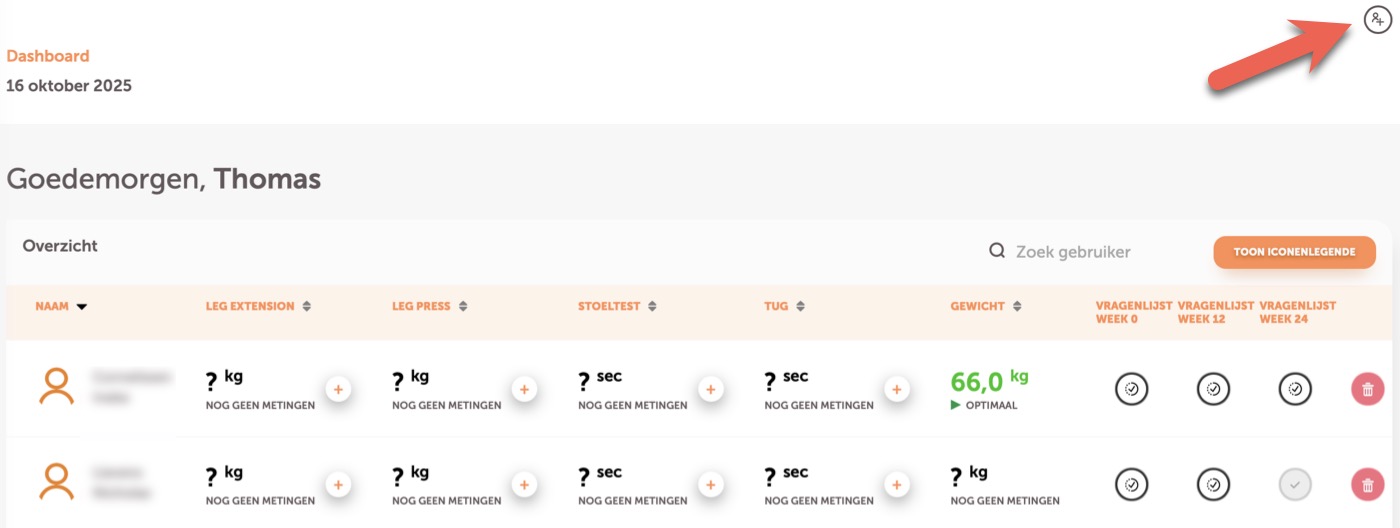The width and height of the screenshot is (1400, 528).
Task: Add stoeltest measurement in row lacking weight
Action: click(x=711, y=485)
